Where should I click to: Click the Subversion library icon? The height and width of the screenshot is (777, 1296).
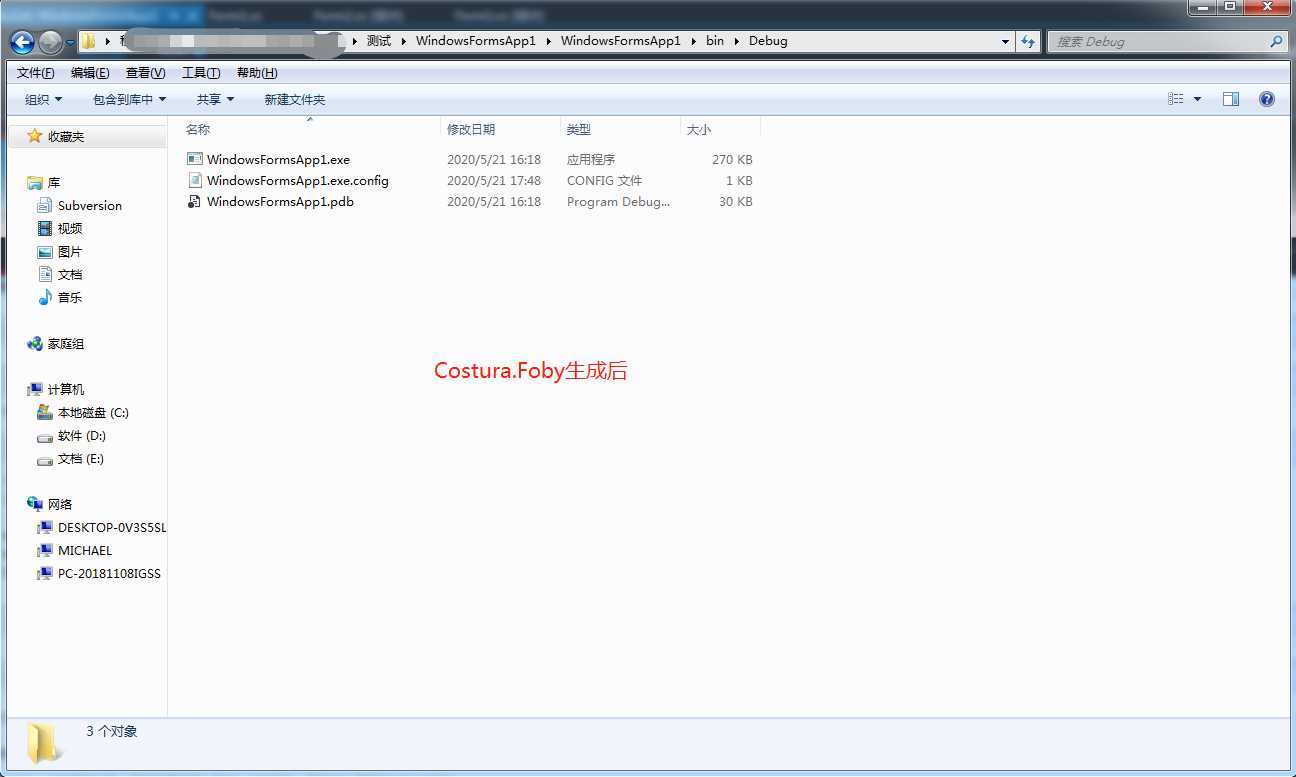coord(44,205)
